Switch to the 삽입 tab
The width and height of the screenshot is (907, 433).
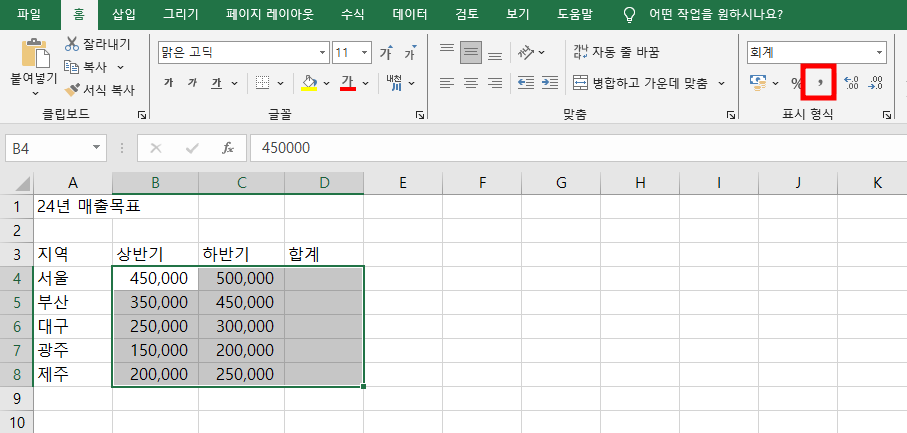coord(123,14)
